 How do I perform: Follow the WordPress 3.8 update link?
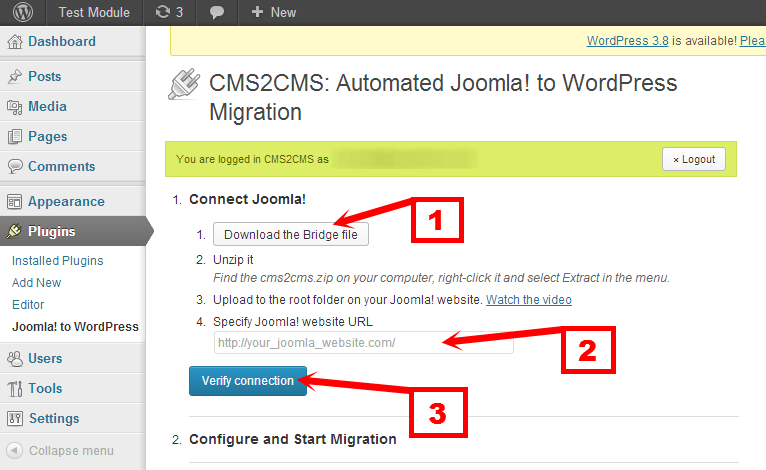(627, 41)
